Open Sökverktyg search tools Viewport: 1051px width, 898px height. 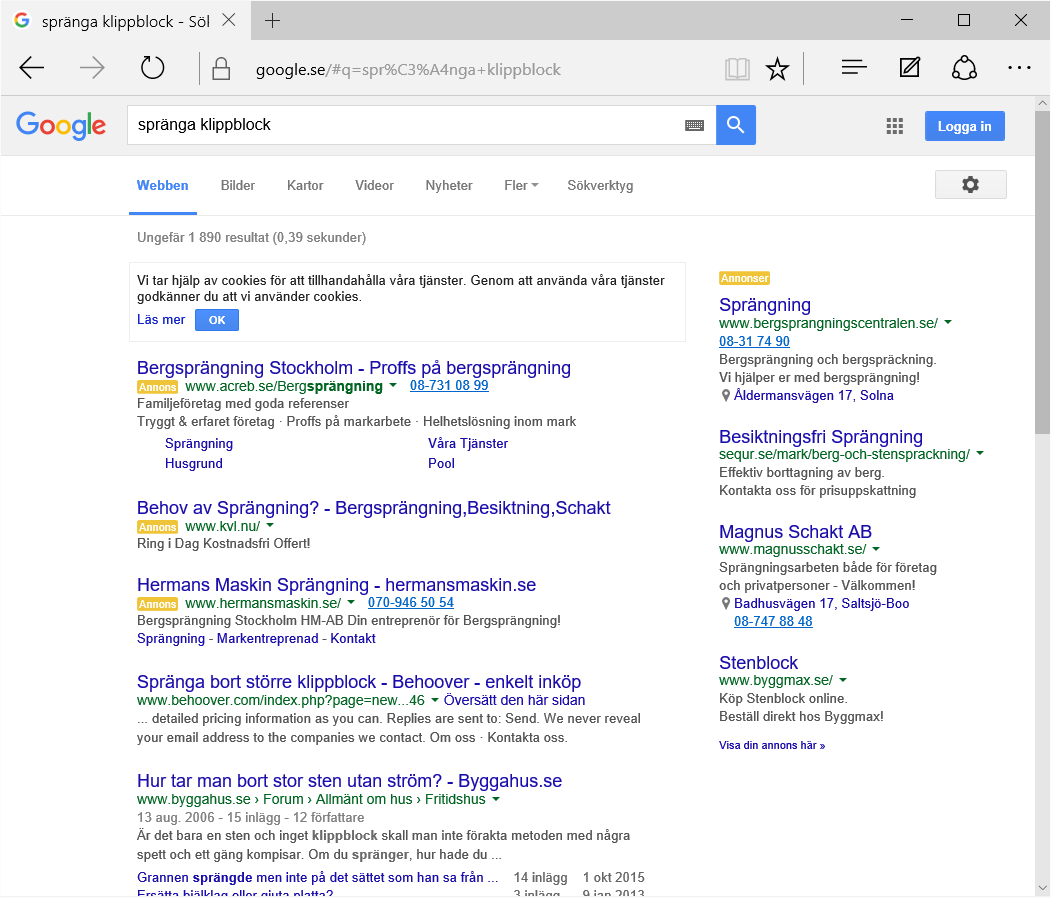click(x=600, y=186)
